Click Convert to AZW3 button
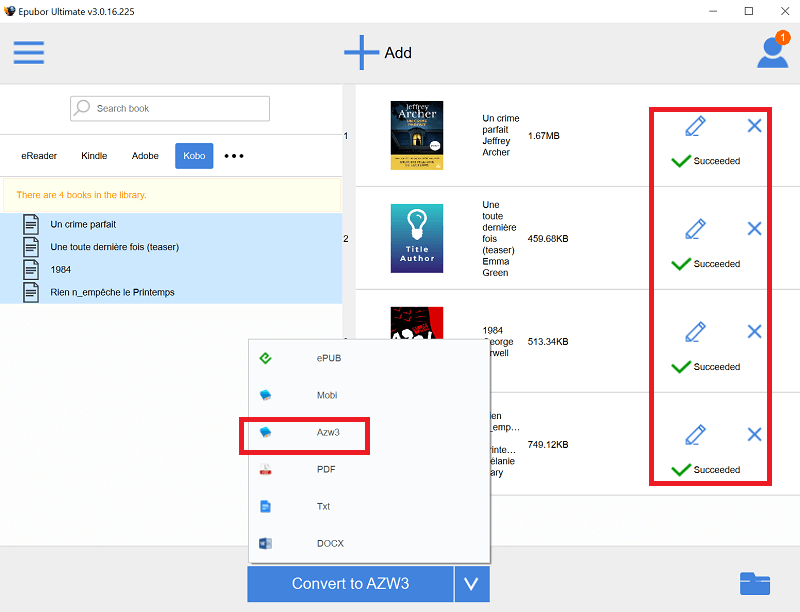 pyautogui.click(x=351, y=583)
